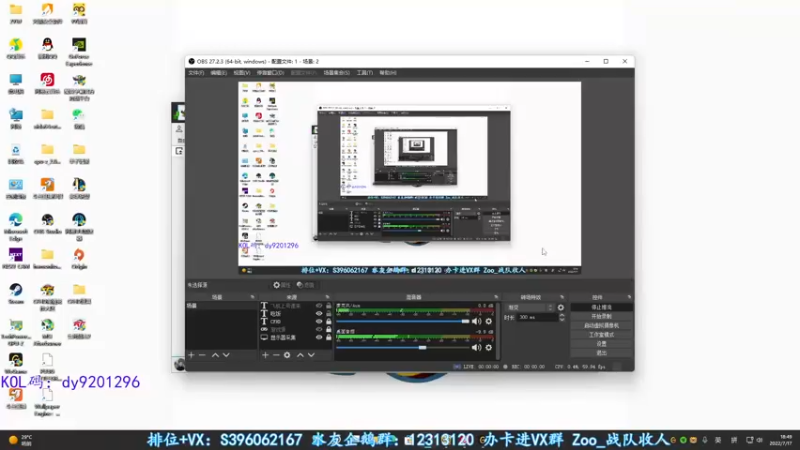
Task: Open settings gear of the upper mixer channel
Action: (x=489, y=321)
